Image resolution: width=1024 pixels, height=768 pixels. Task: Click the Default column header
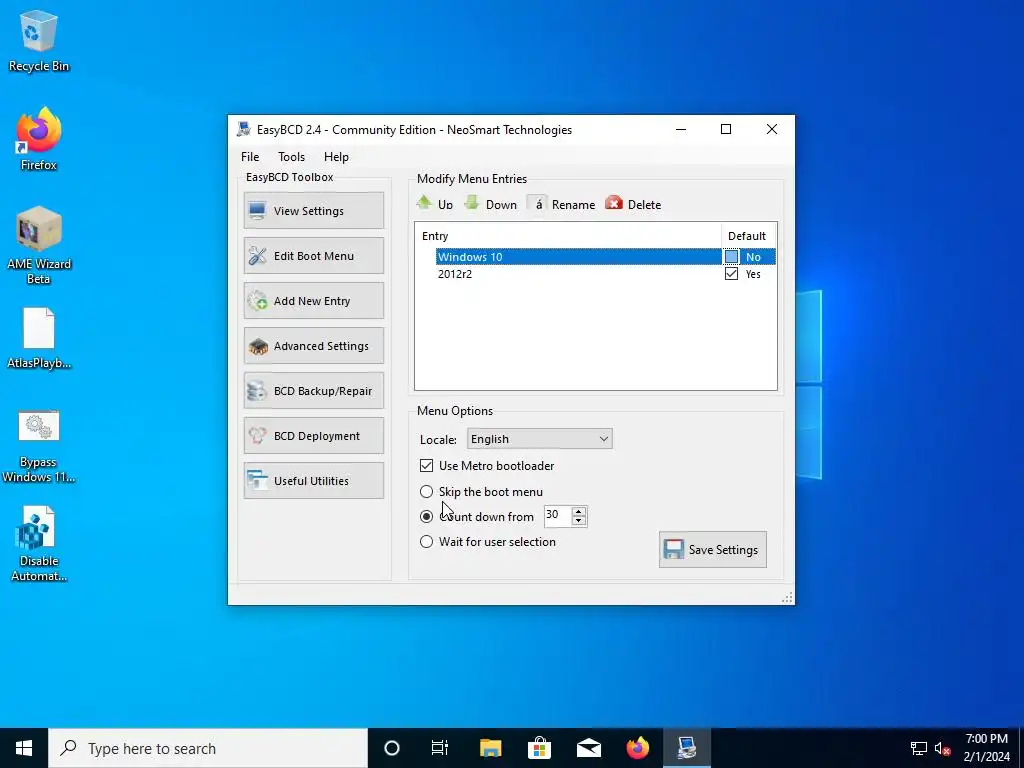coord(748,236)
